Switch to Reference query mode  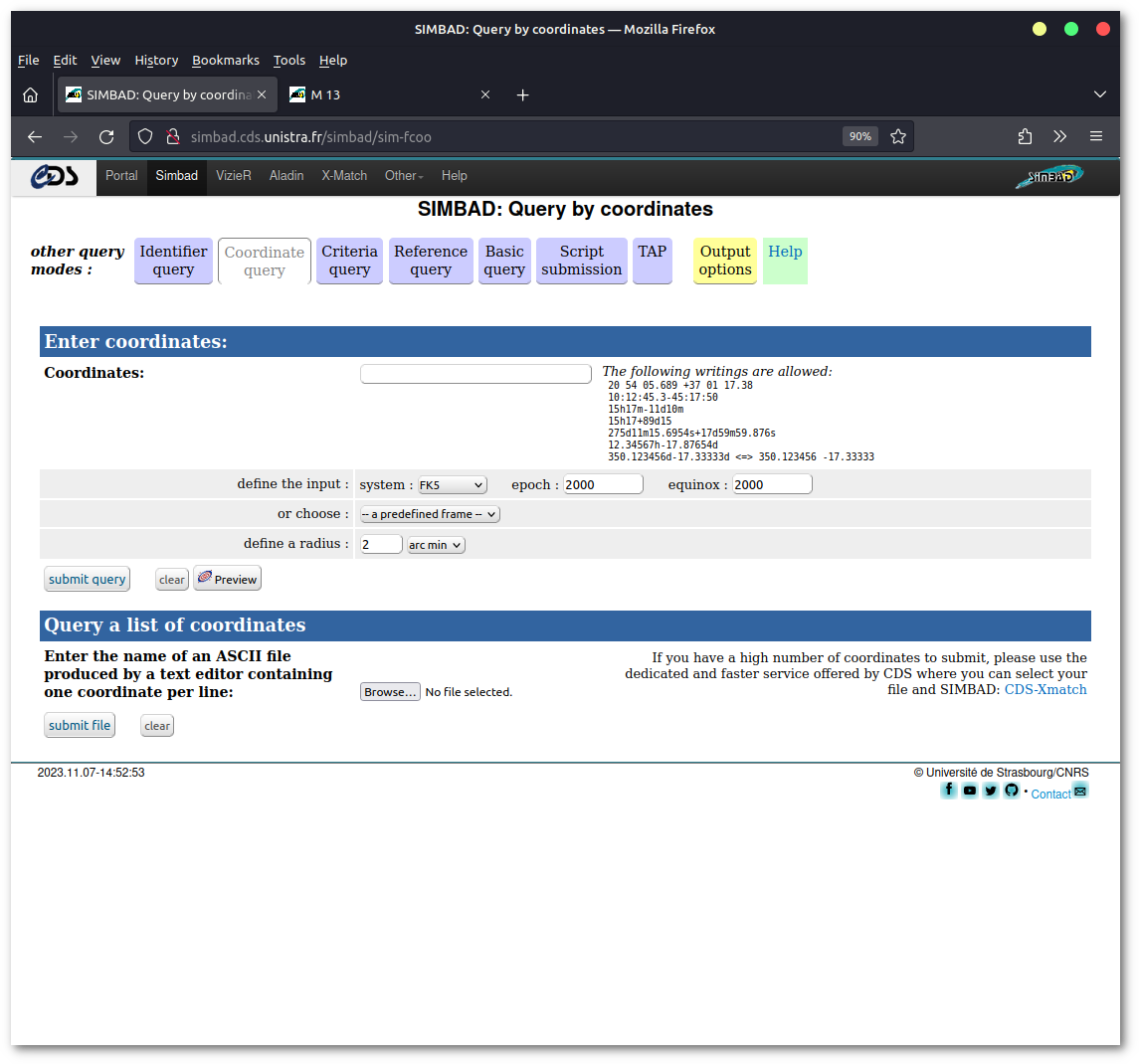click(x=431, y=261)
